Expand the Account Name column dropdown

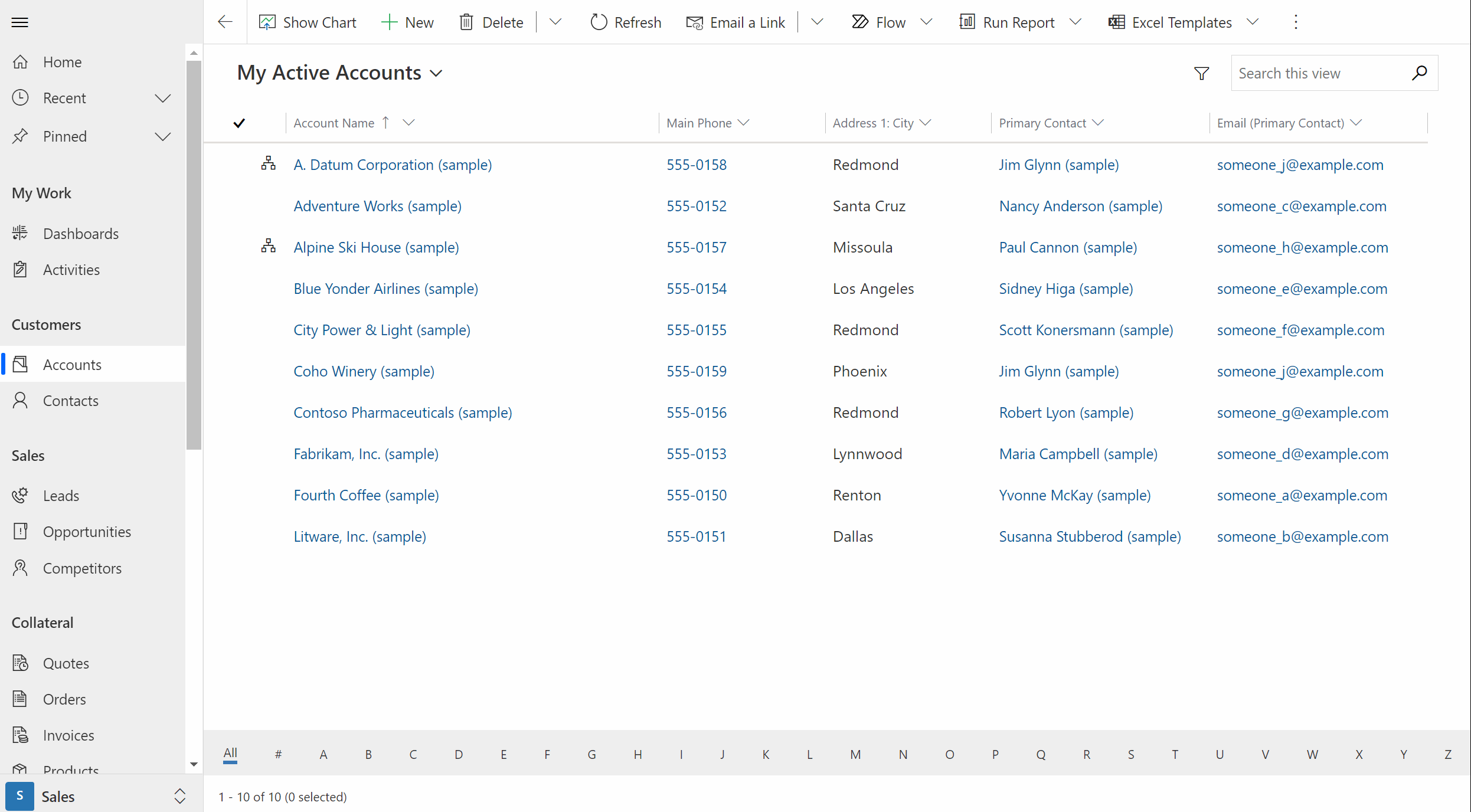point(408,123)
